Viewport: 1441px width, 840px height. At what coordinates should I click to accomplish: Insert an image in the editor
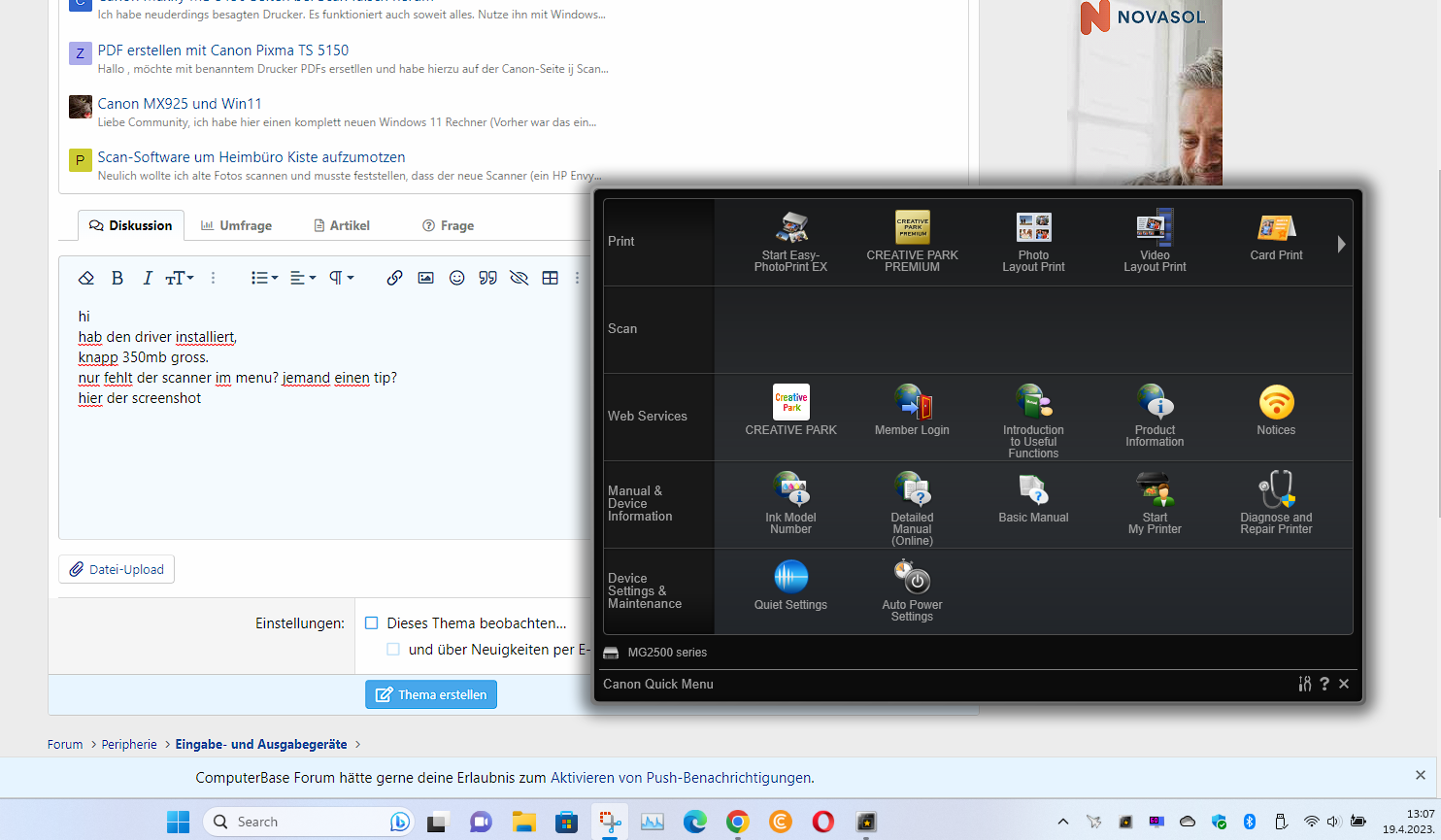(425, 278)
